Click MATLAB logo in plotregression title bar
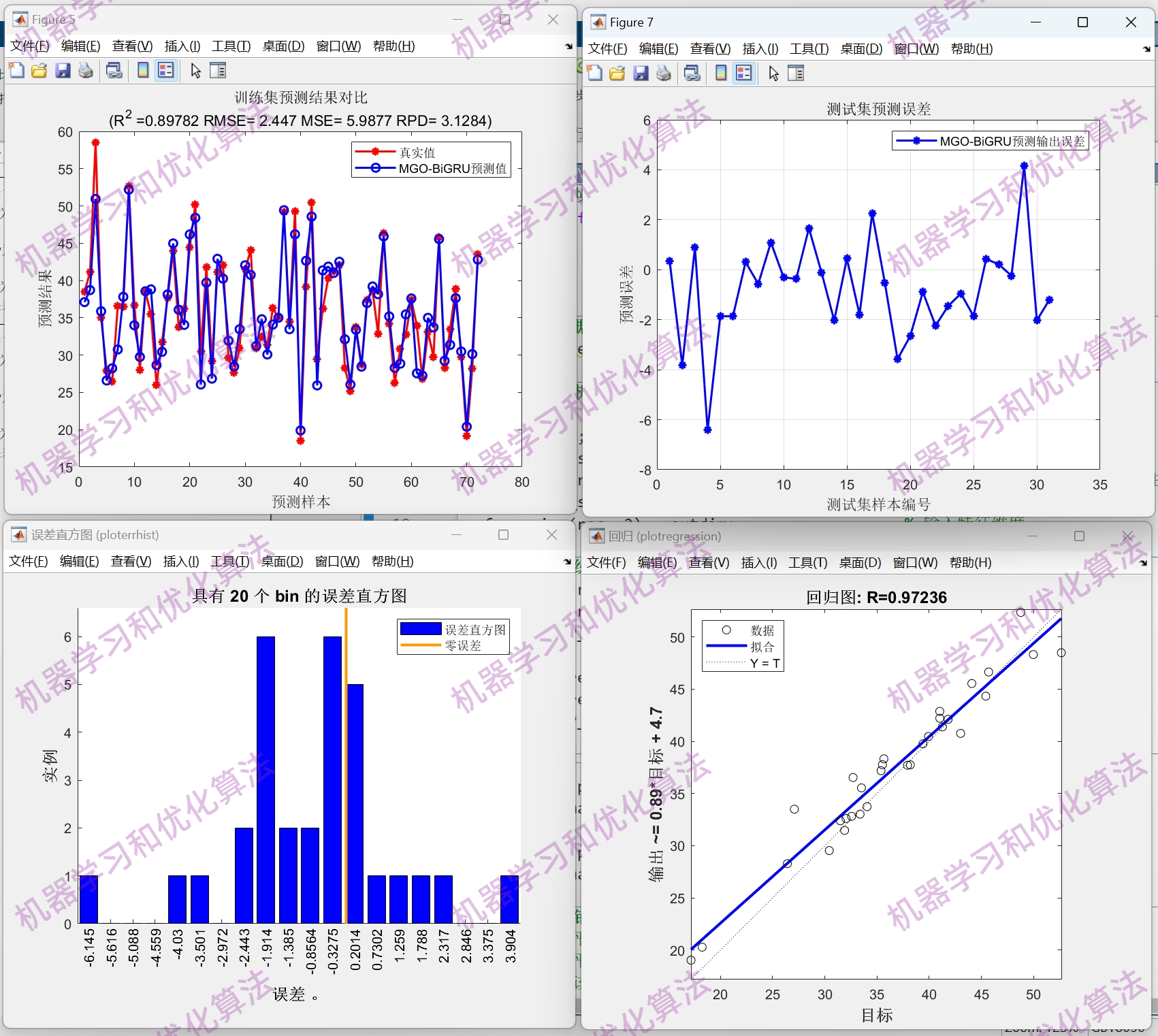 coord(596,536)
